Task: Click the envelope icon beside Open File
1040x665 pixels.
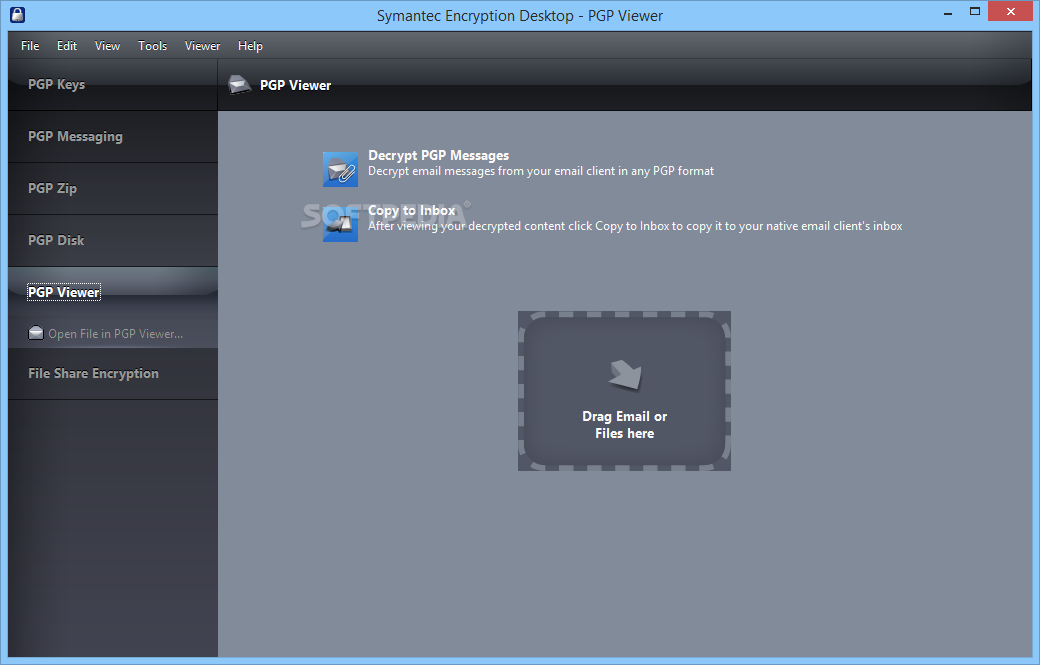Action: point(36,333)
